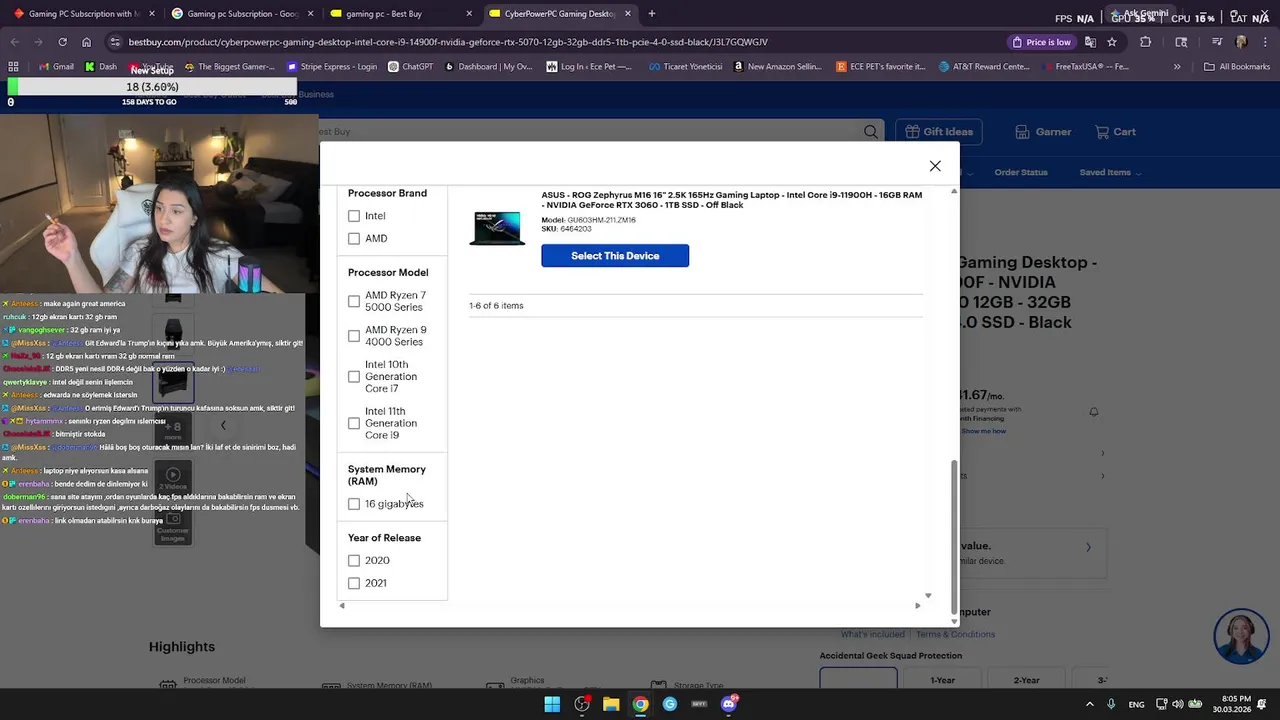
Task: Click Select This Device for ASUS Zephyrus
Action: coord(615,256)
